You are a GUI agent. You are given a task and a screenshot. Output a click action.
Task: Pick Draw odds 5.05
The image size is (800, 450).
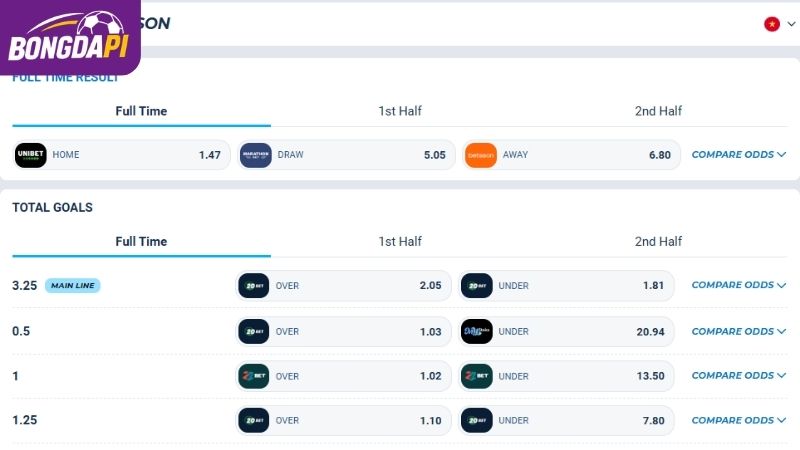(346, 155)
